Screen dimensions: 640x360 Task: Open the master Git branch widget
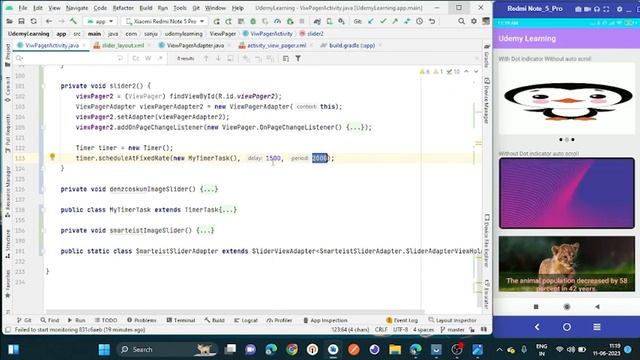click(x=453, y=329)
